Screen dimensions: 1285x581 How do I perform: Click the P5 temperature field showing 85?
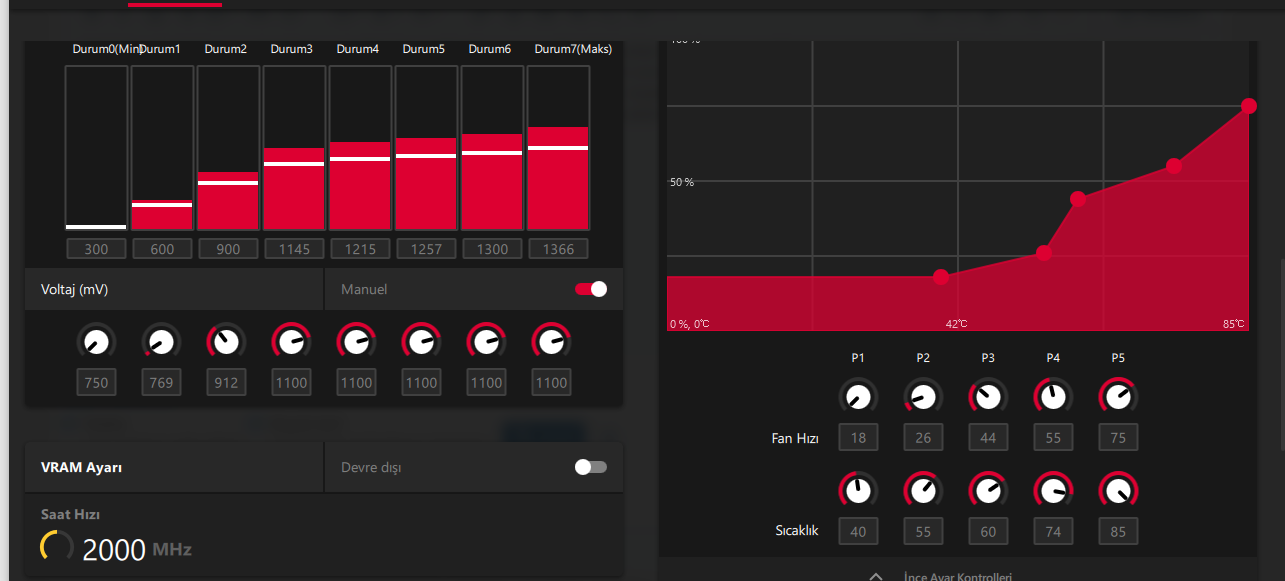[x=1118, y=532]
